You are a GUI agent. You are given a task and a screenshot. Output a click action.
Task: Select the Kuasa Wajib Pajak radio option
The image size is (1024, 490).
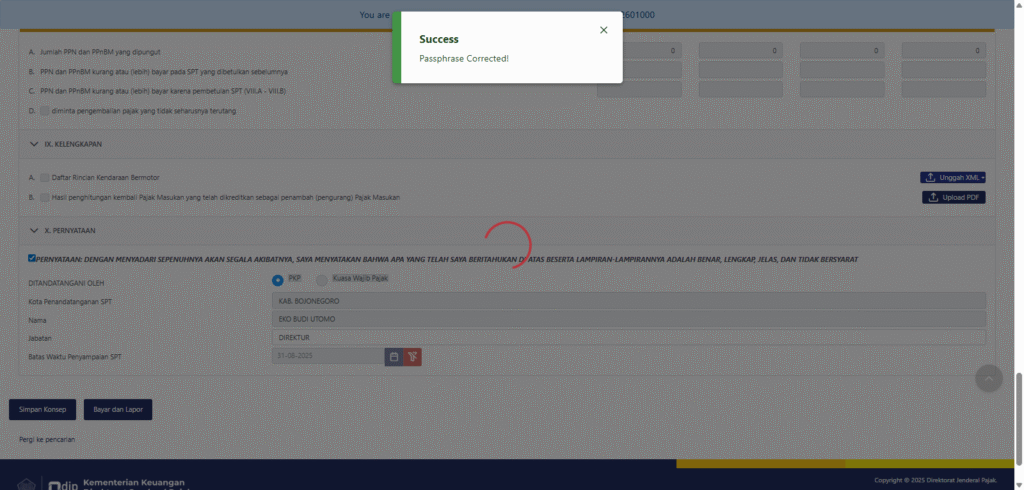pyautogui.click(x=322, y=281)
